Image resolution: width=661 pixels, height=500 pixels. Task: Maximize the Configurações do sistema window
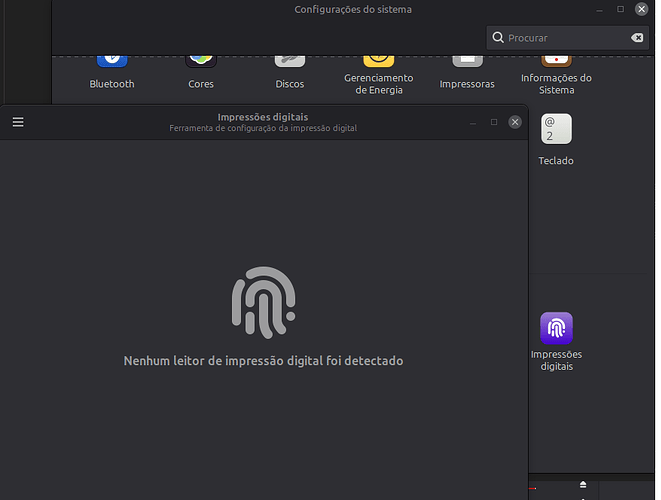[620, 9]
